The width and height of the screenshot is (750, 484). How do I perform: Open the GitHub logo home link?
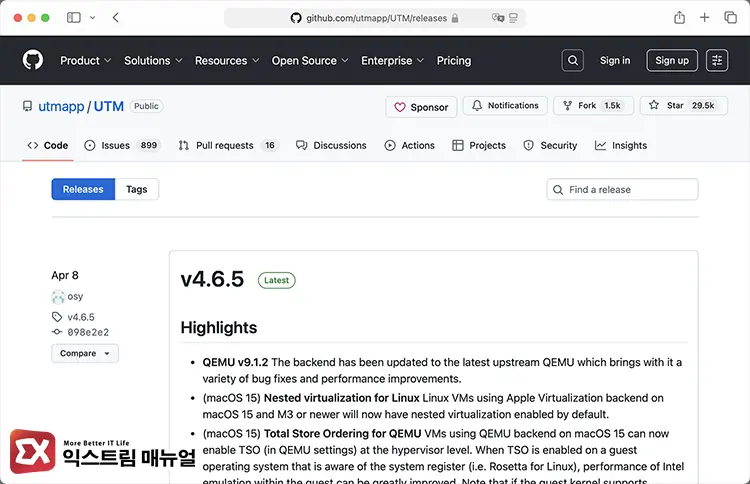coord(33,60)
